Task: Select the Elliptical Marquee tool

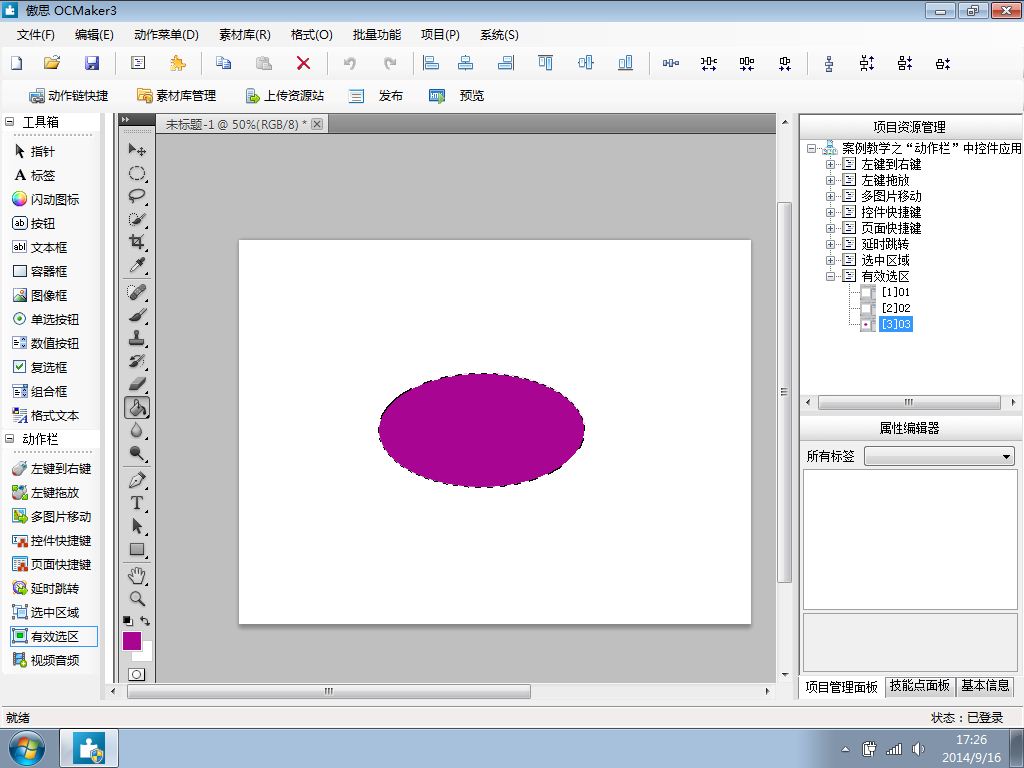Action: [x=136, y=173]
